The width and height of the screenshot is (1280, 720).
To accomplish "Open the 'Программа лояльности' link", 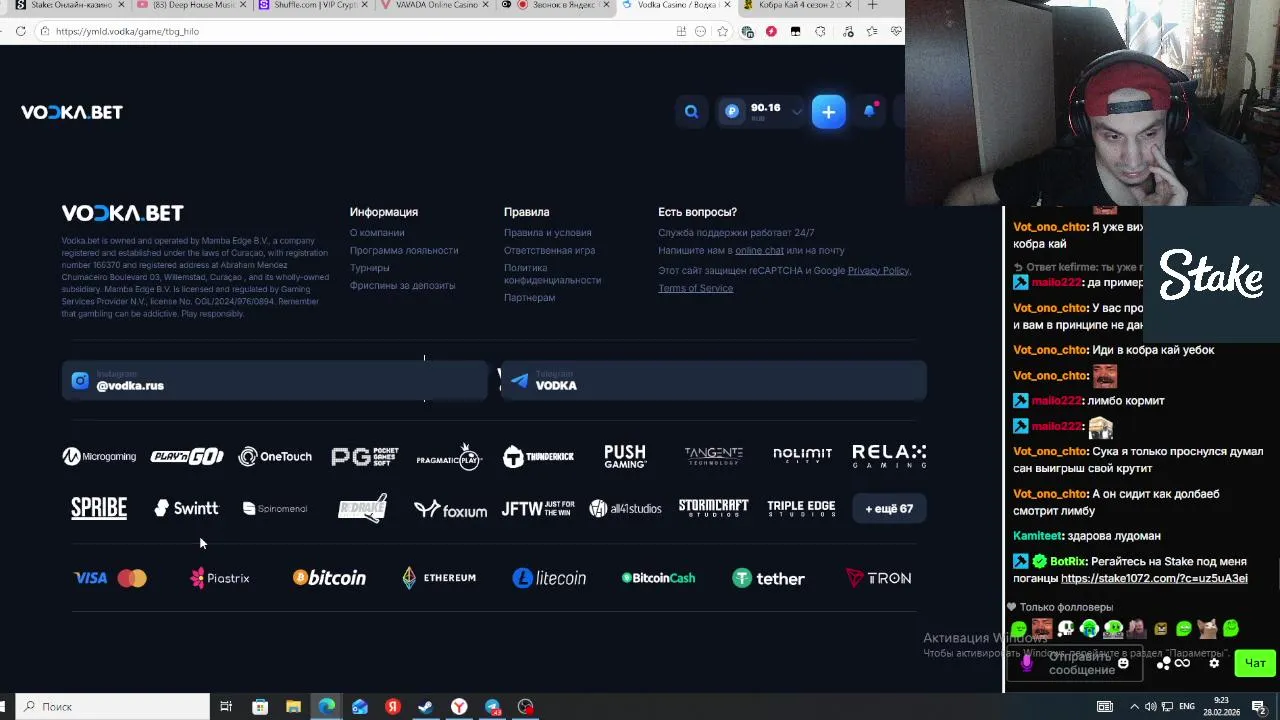I will pyautogui.click(x=404, y=250).
